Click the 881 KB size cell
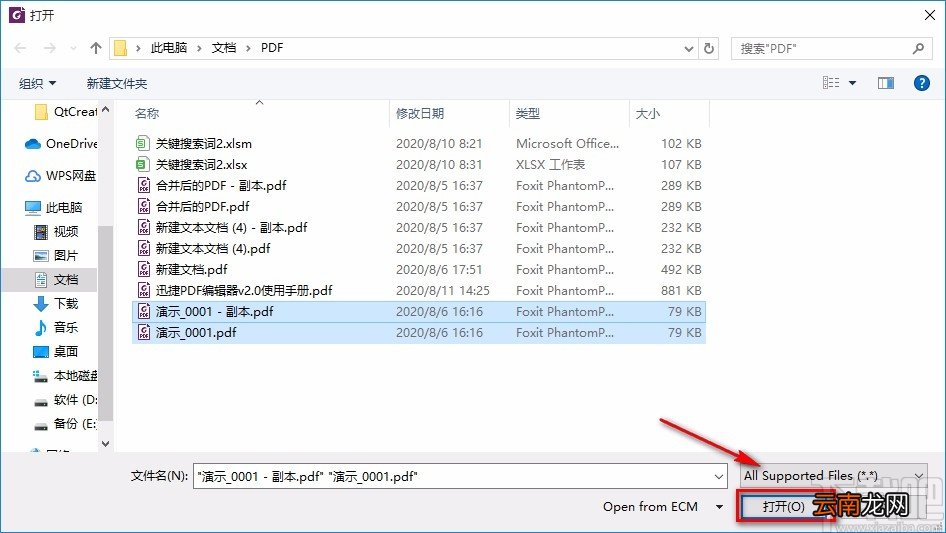This screenshot has height=533, width=946. (x=681, y=290)
